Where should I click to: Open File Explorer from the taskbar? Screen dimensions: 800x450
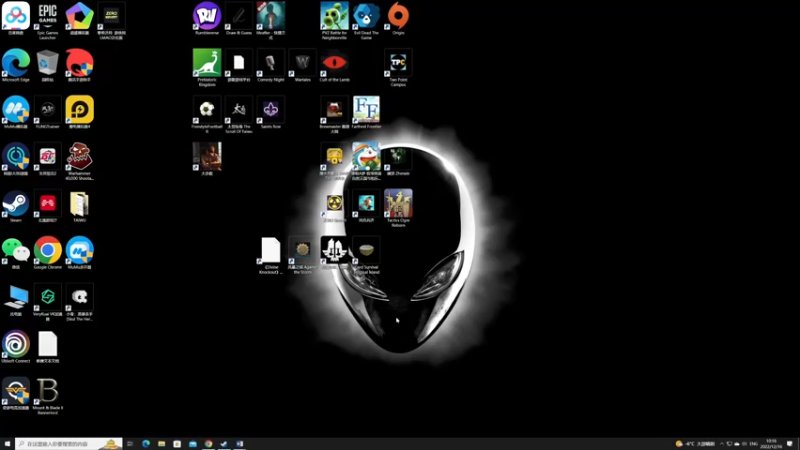pos(161,444)
